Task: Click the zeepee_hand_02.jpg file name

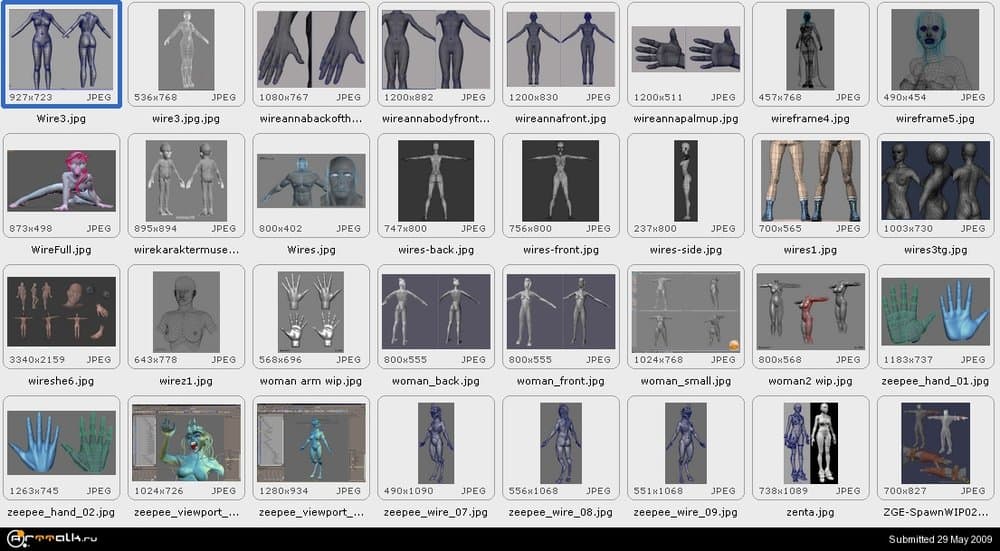Action: pyautogui.click(x=61, y=512)
